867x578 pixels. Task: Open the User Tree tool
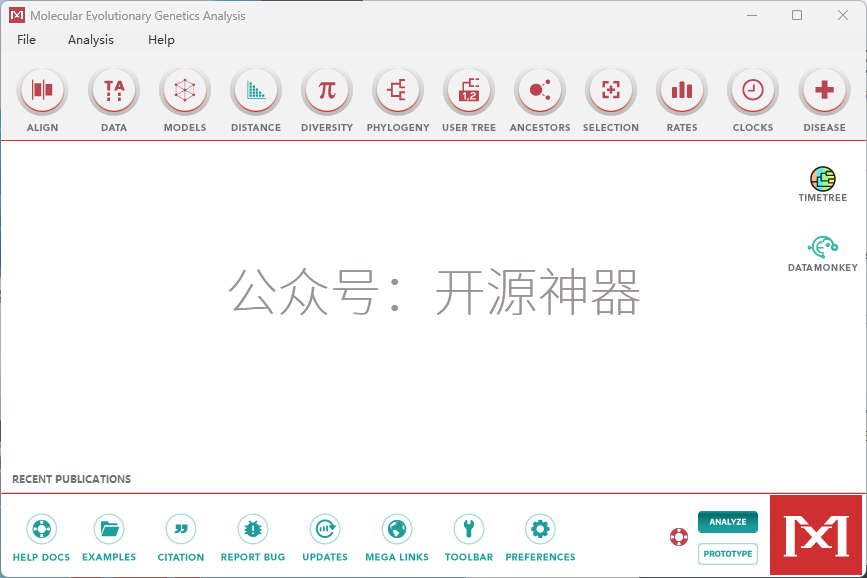point(469,90)
